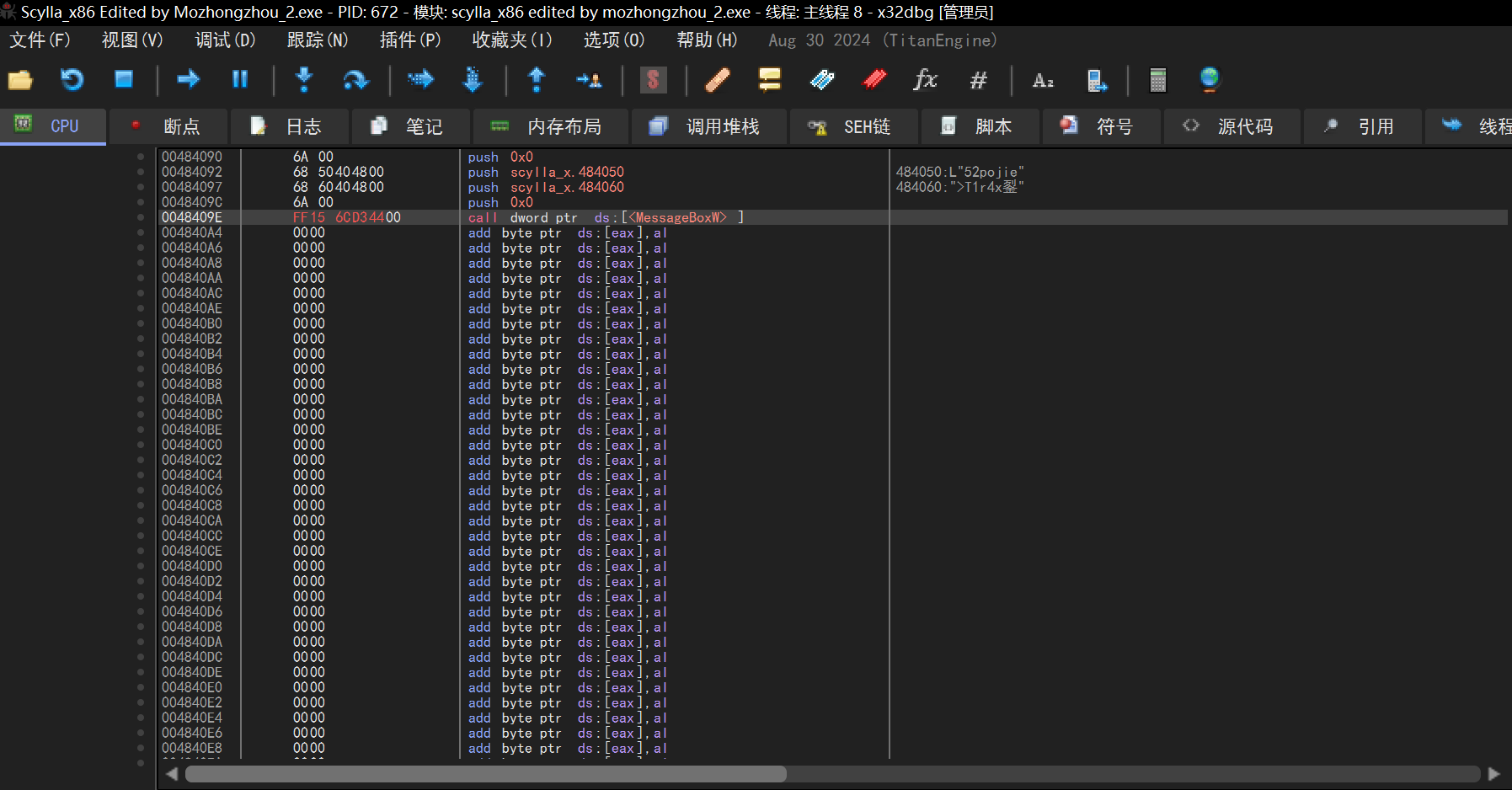Switch to the 调用堆栈 call stack tab

coord(709,126)
